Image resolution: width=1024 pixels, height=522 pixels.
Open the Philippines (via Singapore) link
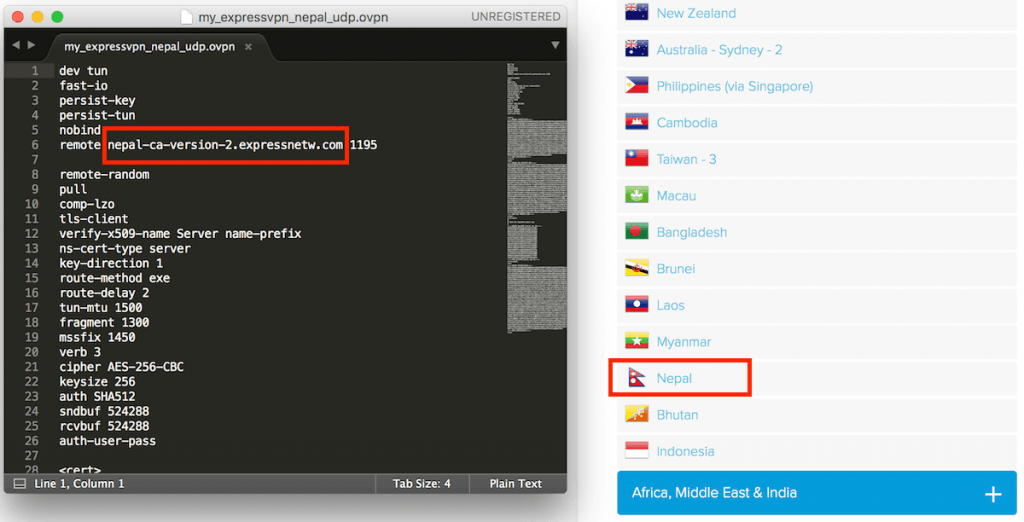click(x=735, y=86)
